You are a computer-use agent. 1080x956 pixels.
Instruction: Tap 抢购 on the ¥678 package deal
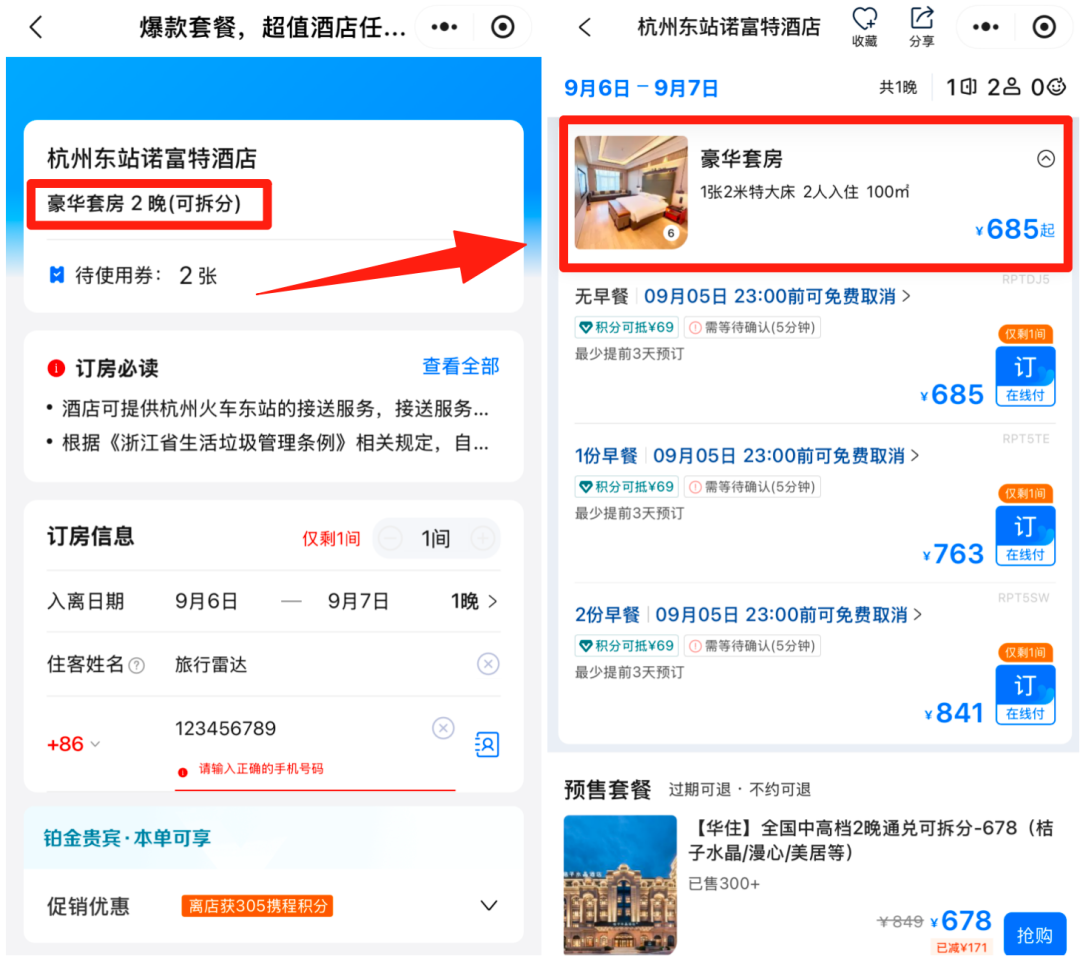click(1034, 932)
